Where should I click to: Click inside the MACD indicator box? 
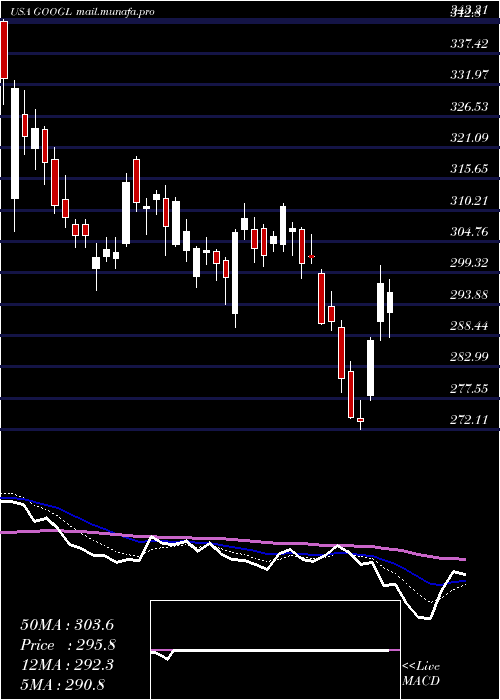275,650
